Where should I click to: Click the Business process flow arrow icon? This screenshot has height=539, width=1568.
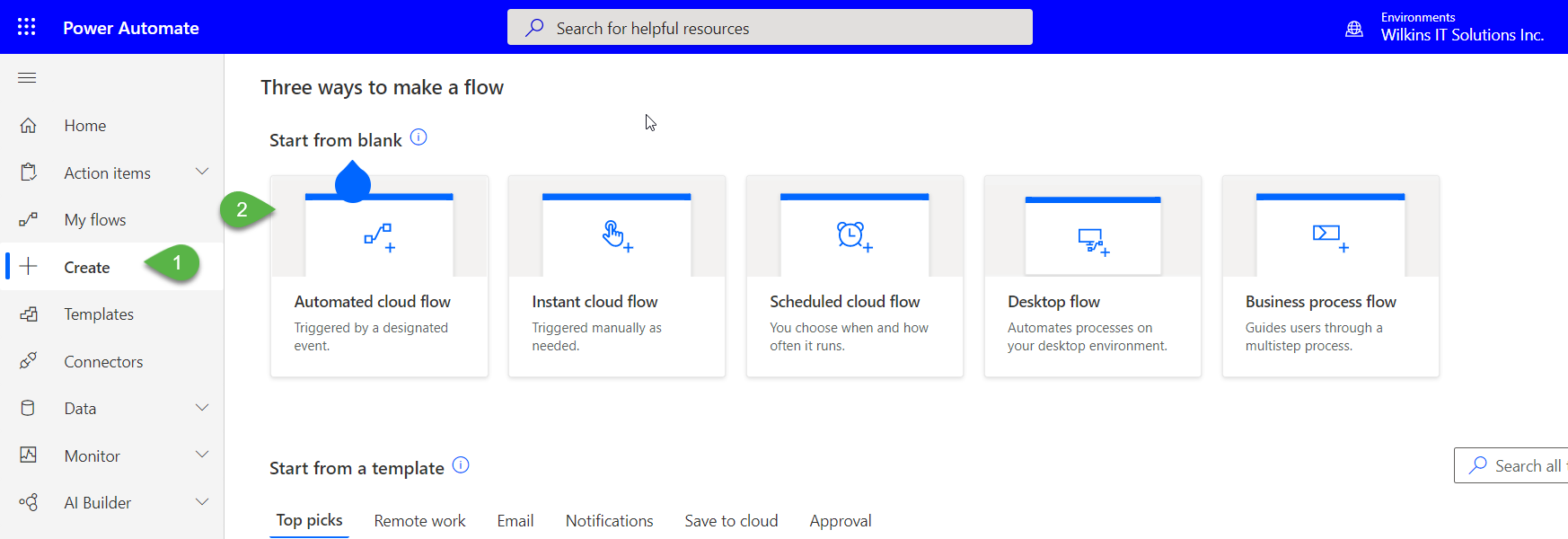1330,237
